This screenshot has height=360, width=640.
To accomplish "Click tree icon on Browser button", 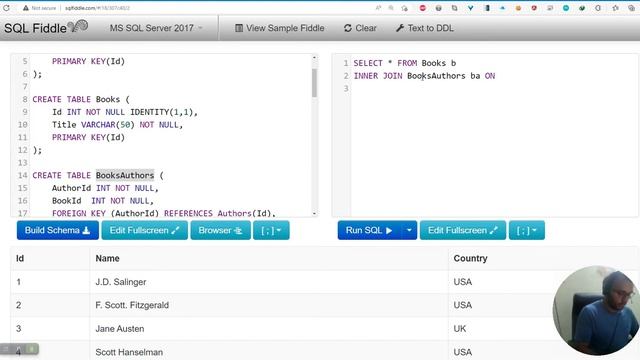I will (x=238, y=231).
